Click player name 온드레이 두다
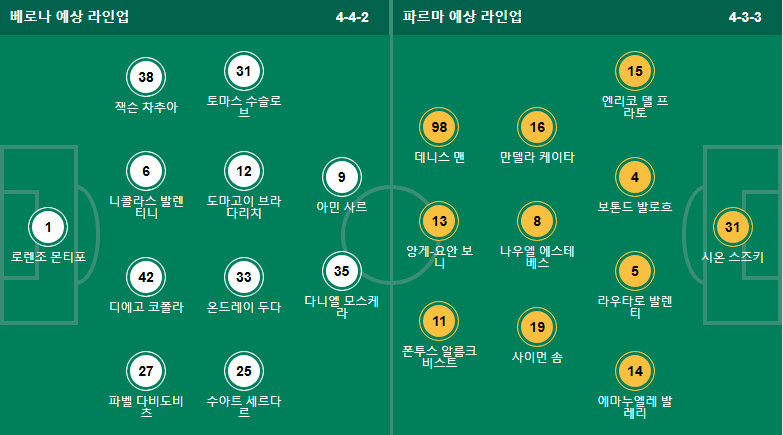 (x=244, y=307)
